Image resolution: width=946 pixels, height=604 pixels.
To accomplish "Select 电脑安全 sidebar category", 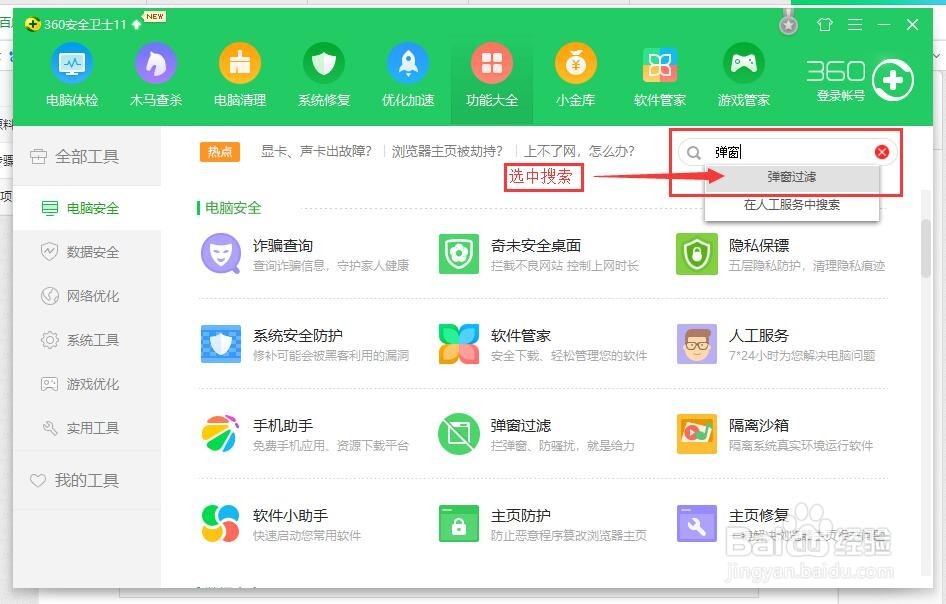I will [x=87, y=209].
